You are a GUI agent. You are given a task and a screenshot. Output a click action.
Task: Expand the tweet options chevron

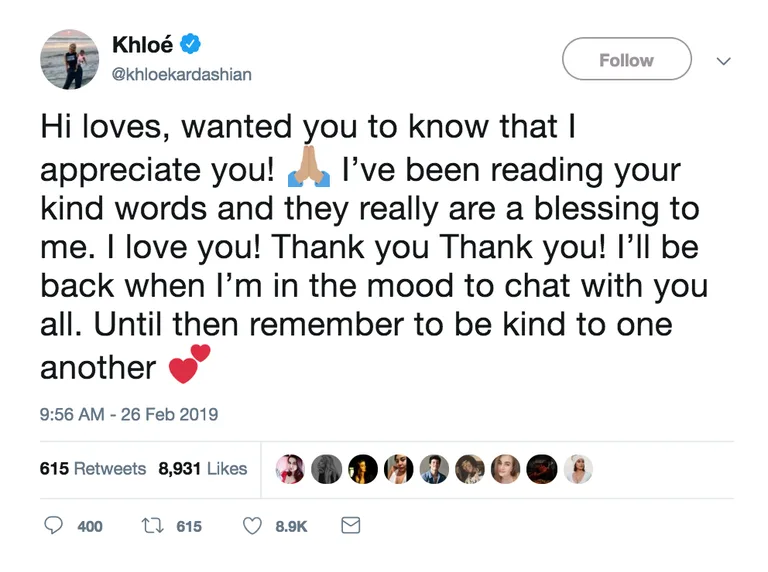coord(723,61)
